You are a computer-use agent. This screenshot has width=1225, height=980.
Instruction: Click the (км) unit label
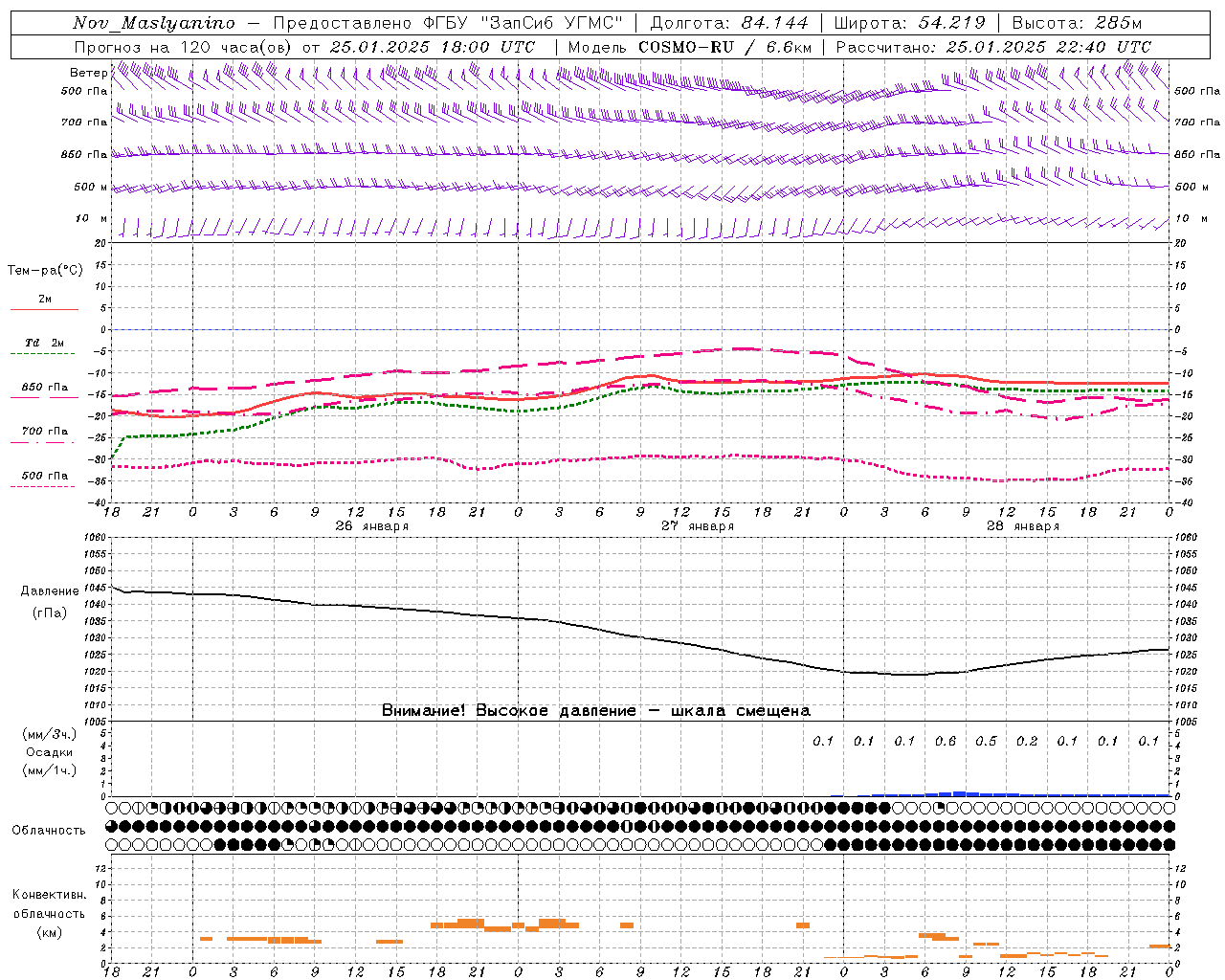[49, 932]
